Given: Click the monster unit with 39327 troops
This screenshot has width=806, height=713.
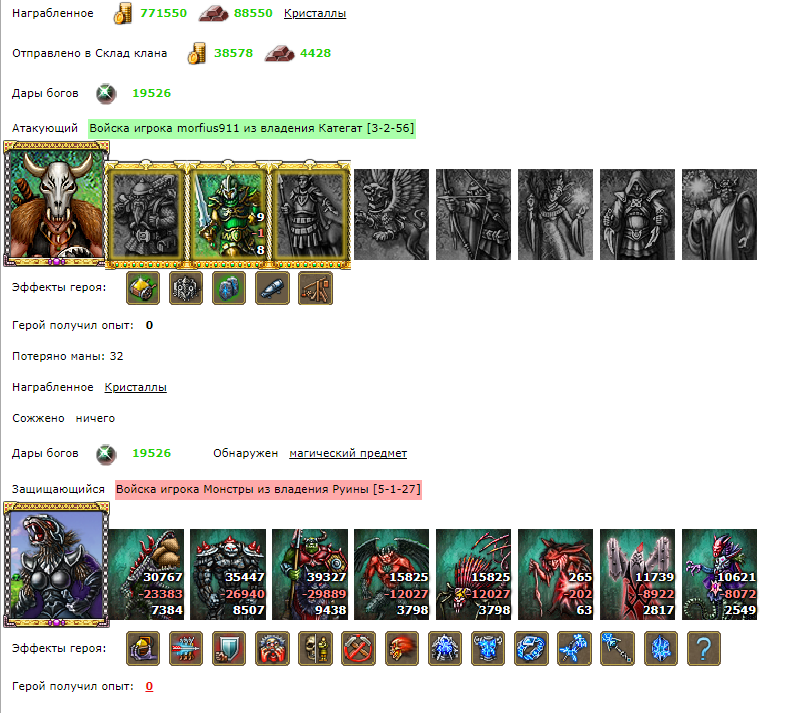Looking at the screenshot, I should pos(310,574).
